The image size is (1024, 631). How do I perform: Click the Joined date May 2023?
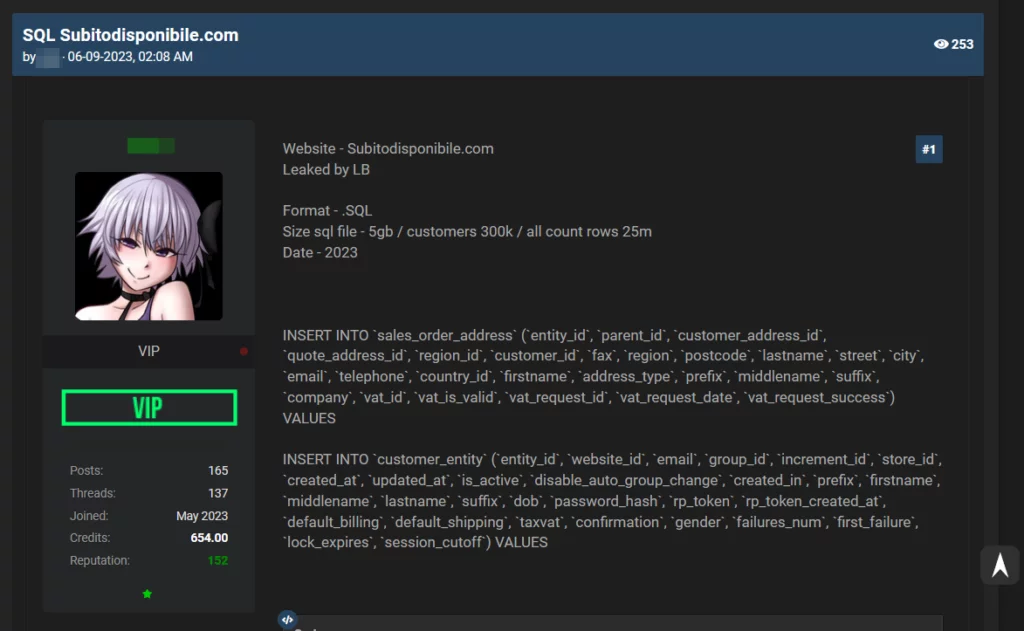[201, 516]
